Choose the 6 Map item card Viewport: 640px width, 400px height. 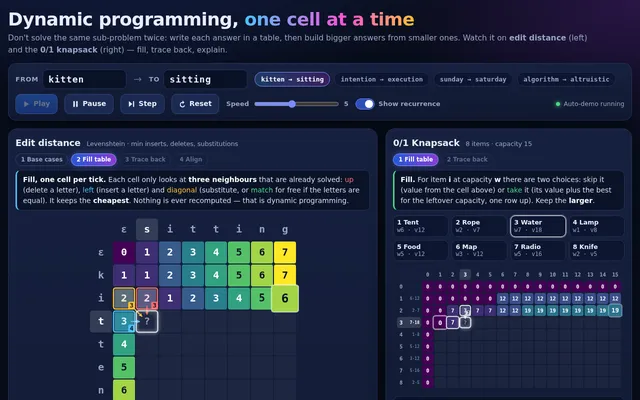(x=479, y=250)
